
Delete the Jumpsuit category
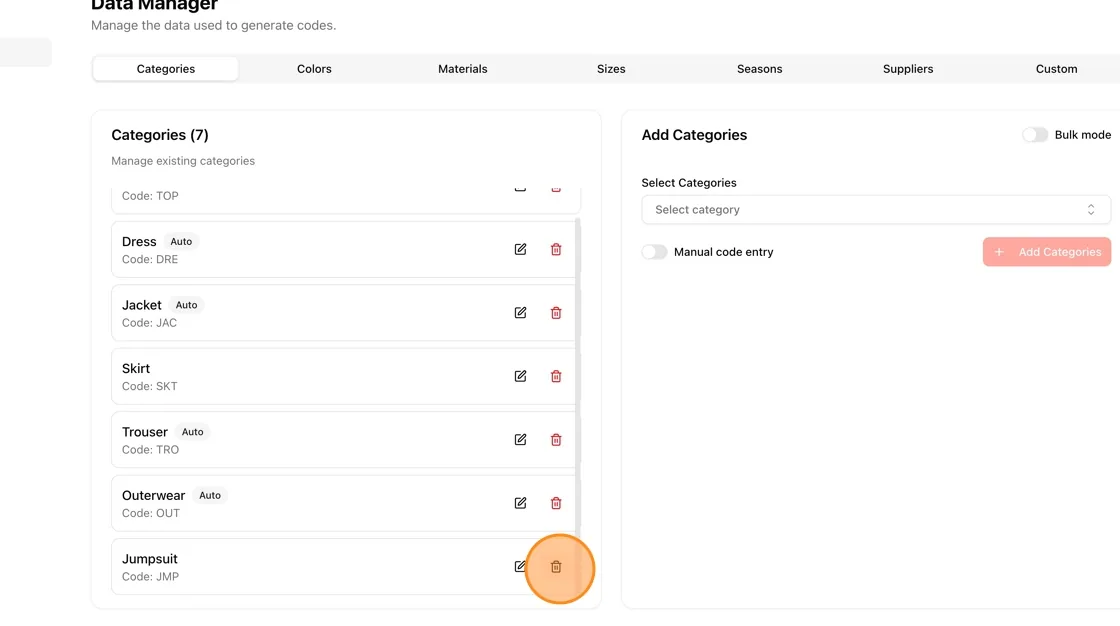pos(556,567)
